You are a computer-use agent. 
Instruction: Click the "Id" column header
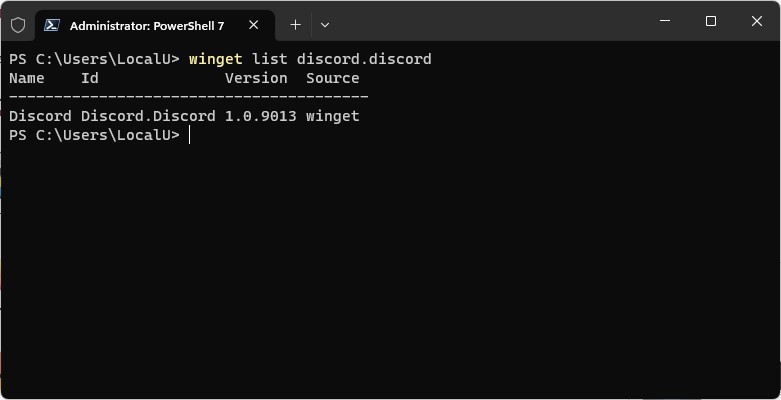click(90, 78)
